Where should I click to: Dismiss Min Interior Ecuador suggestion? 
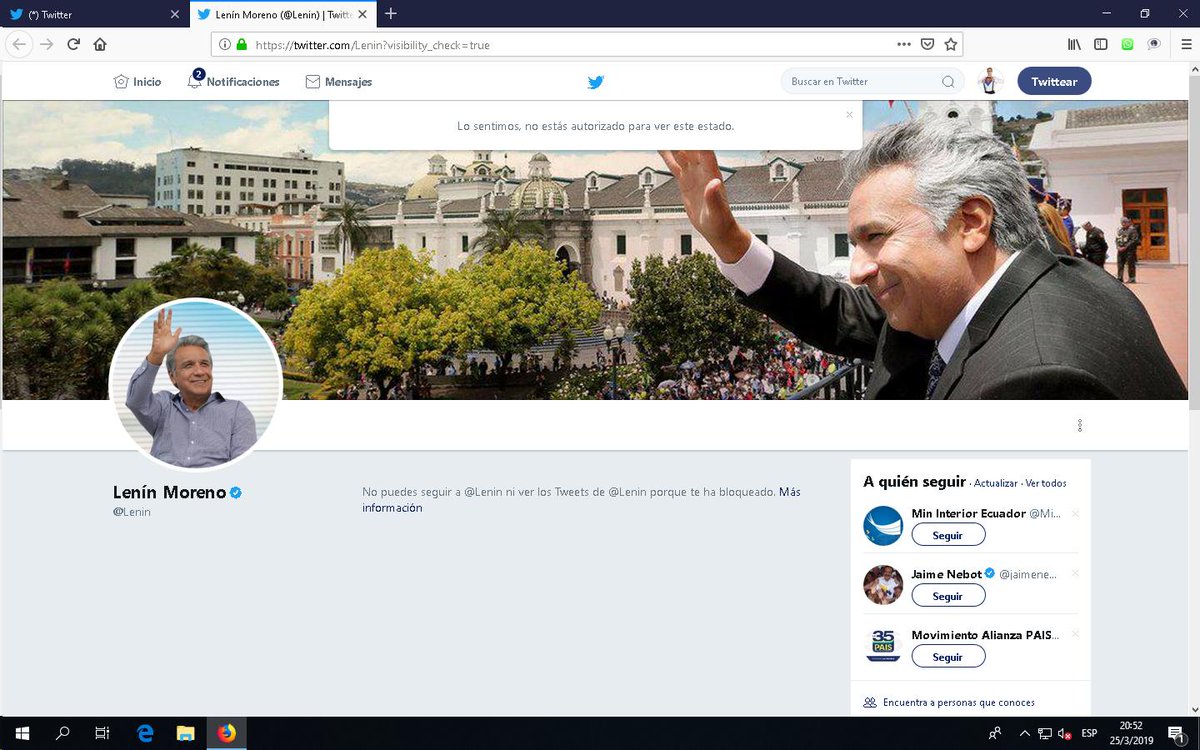pyautogui.click(x=1075, y=514)
